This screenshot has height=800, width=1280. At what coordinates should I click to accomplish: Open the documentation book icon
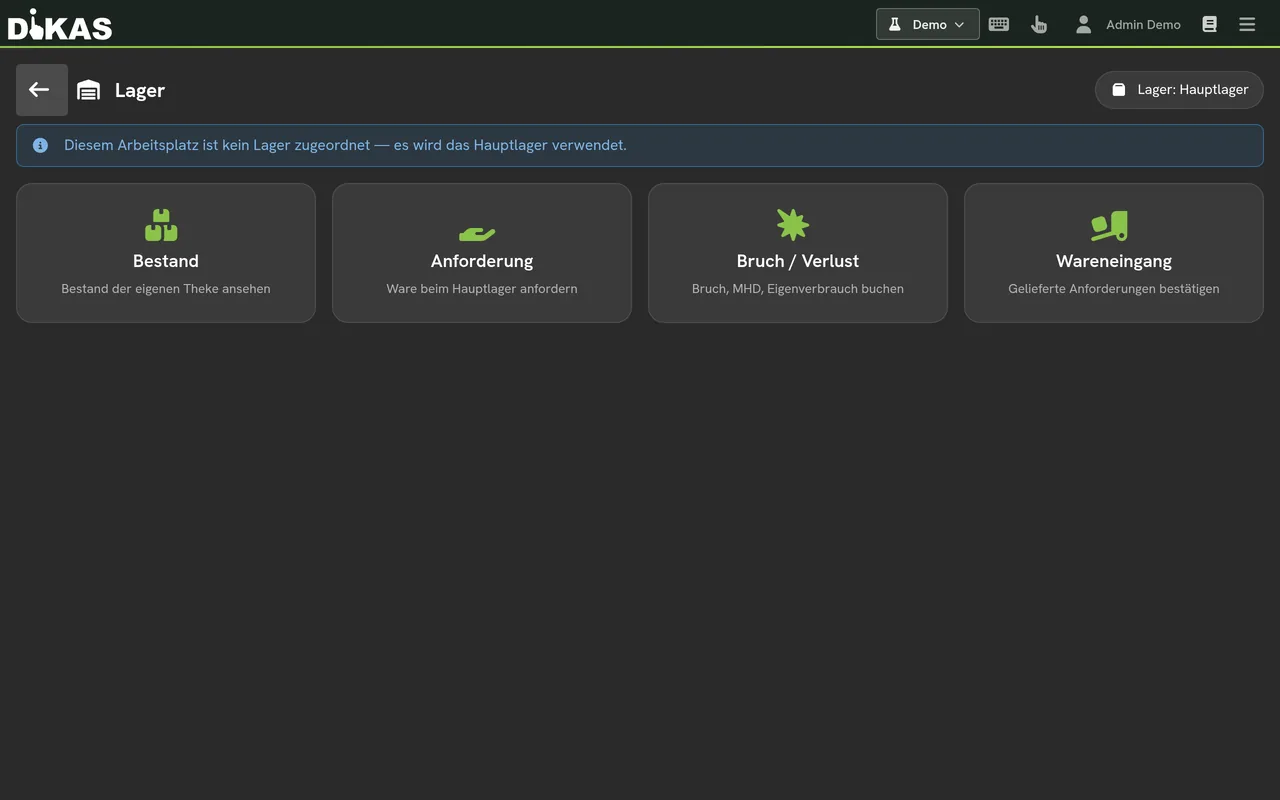(1209, 24)
